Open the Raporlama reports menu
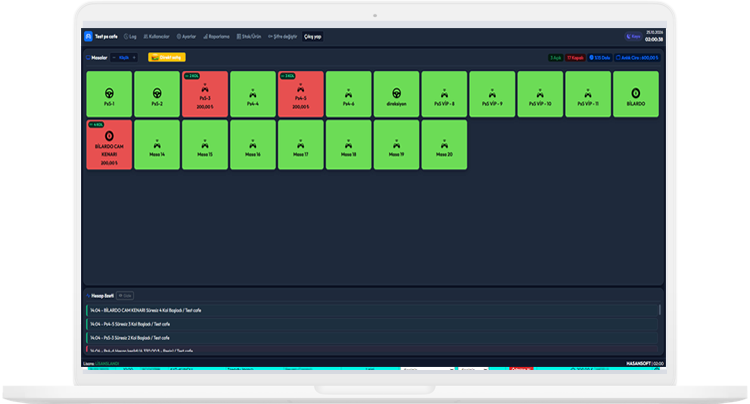Screen dimensions: 750x404 point(216,36)
